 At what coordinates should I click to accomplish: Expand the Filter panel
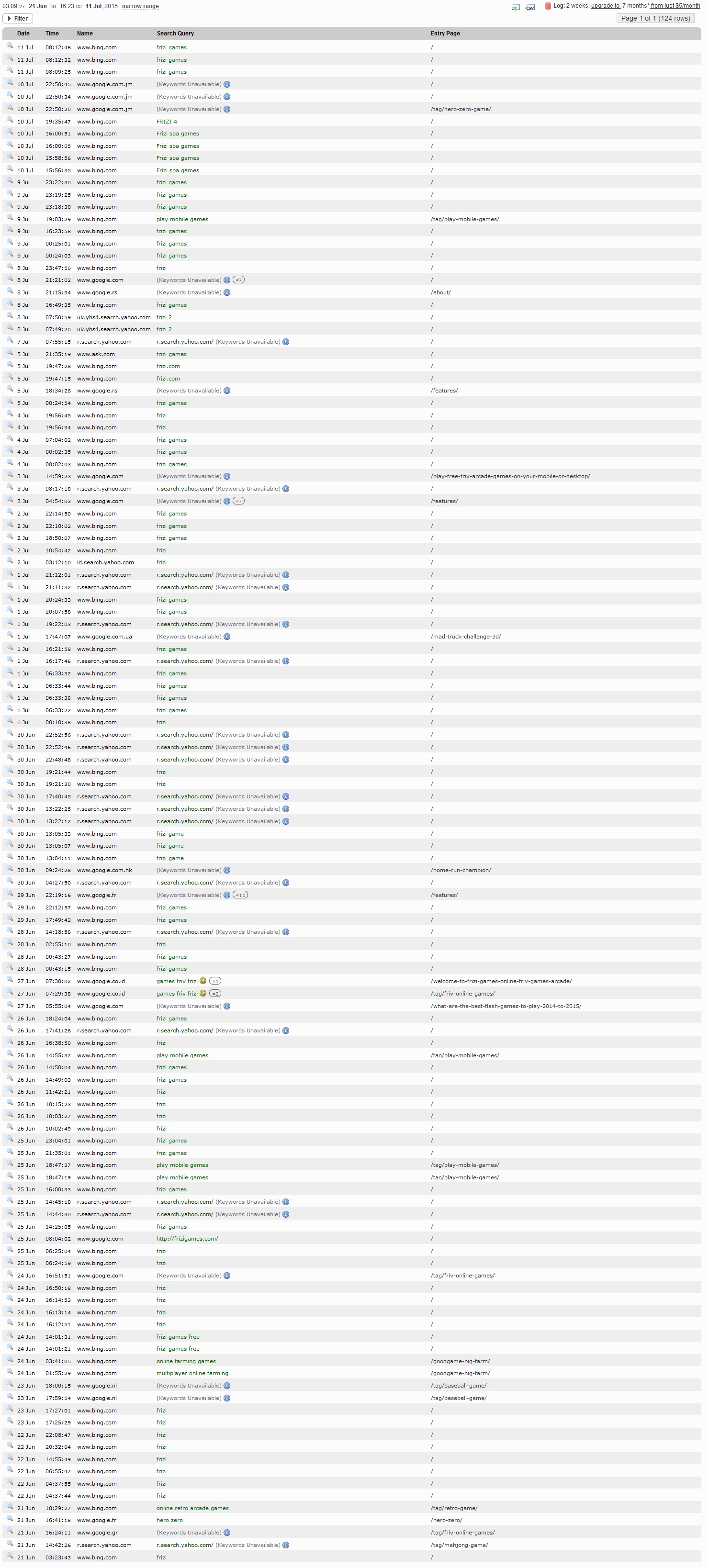coord(18,18)
